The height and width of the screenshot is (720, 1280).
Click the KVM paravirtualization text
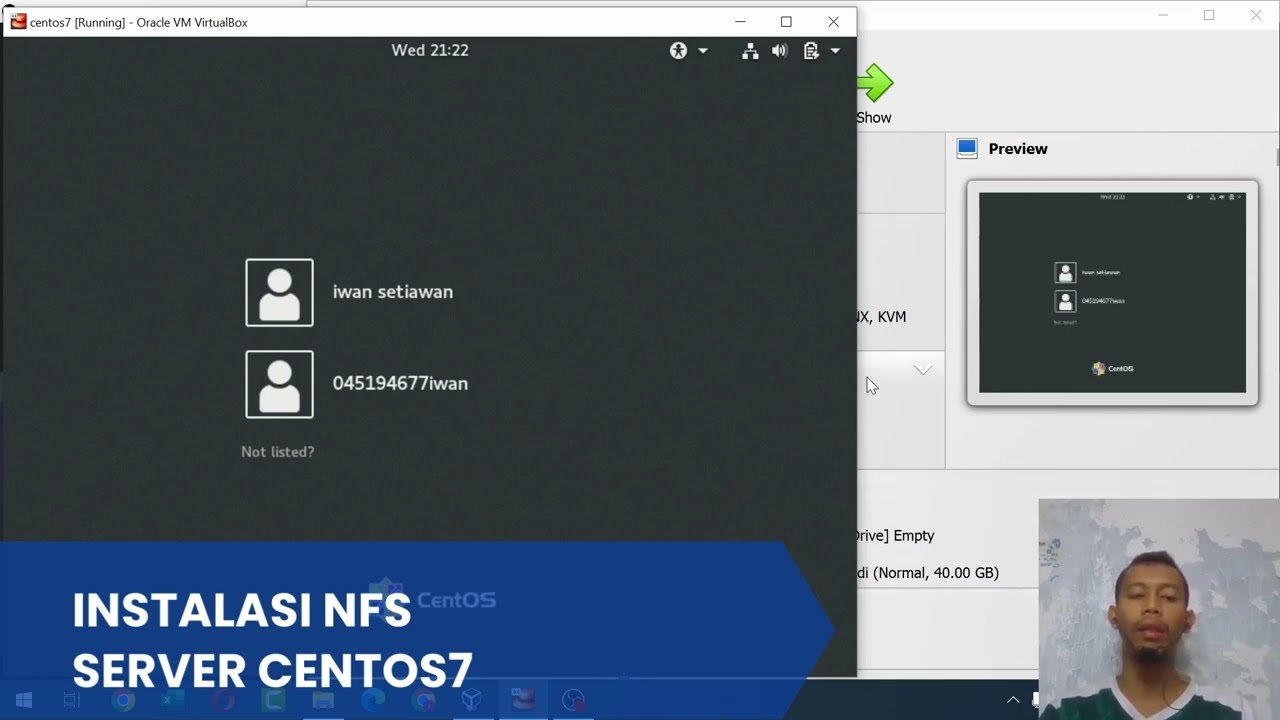[891, 317]
